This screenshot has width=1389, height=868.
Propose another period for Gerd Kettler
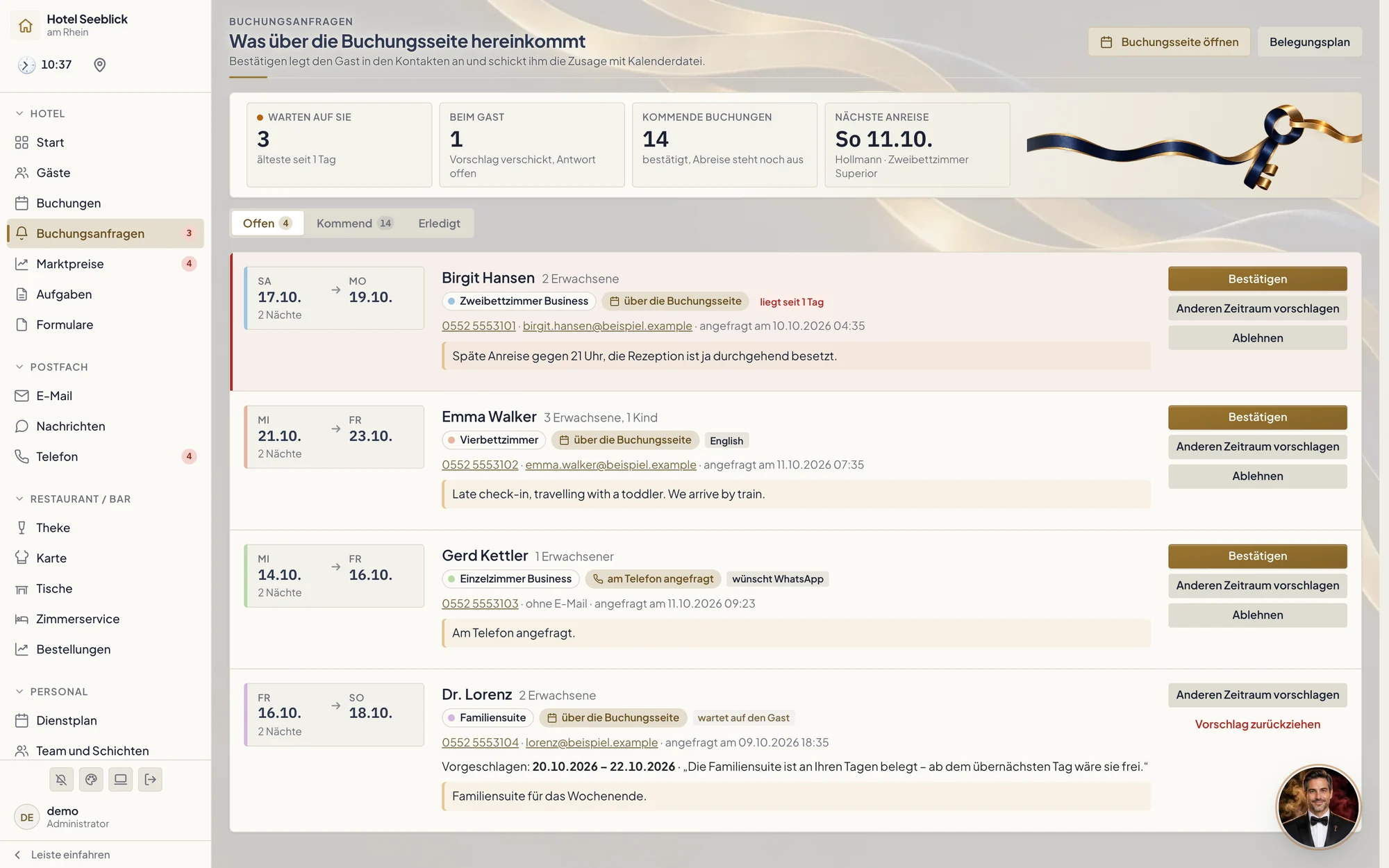(x=1257, y=586)
